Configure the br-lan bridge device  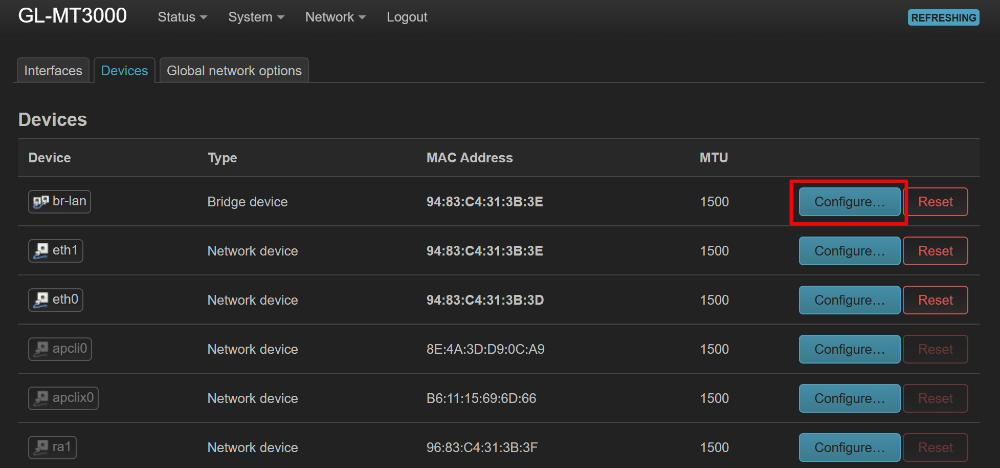(x=849, y=202)
